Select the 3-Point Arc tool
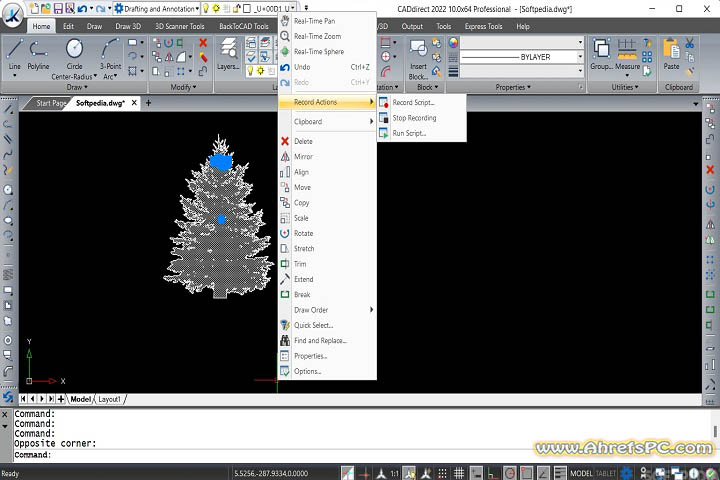Viewport: 720px width, 480px height. pyautogui.click(x=111, y=54)
